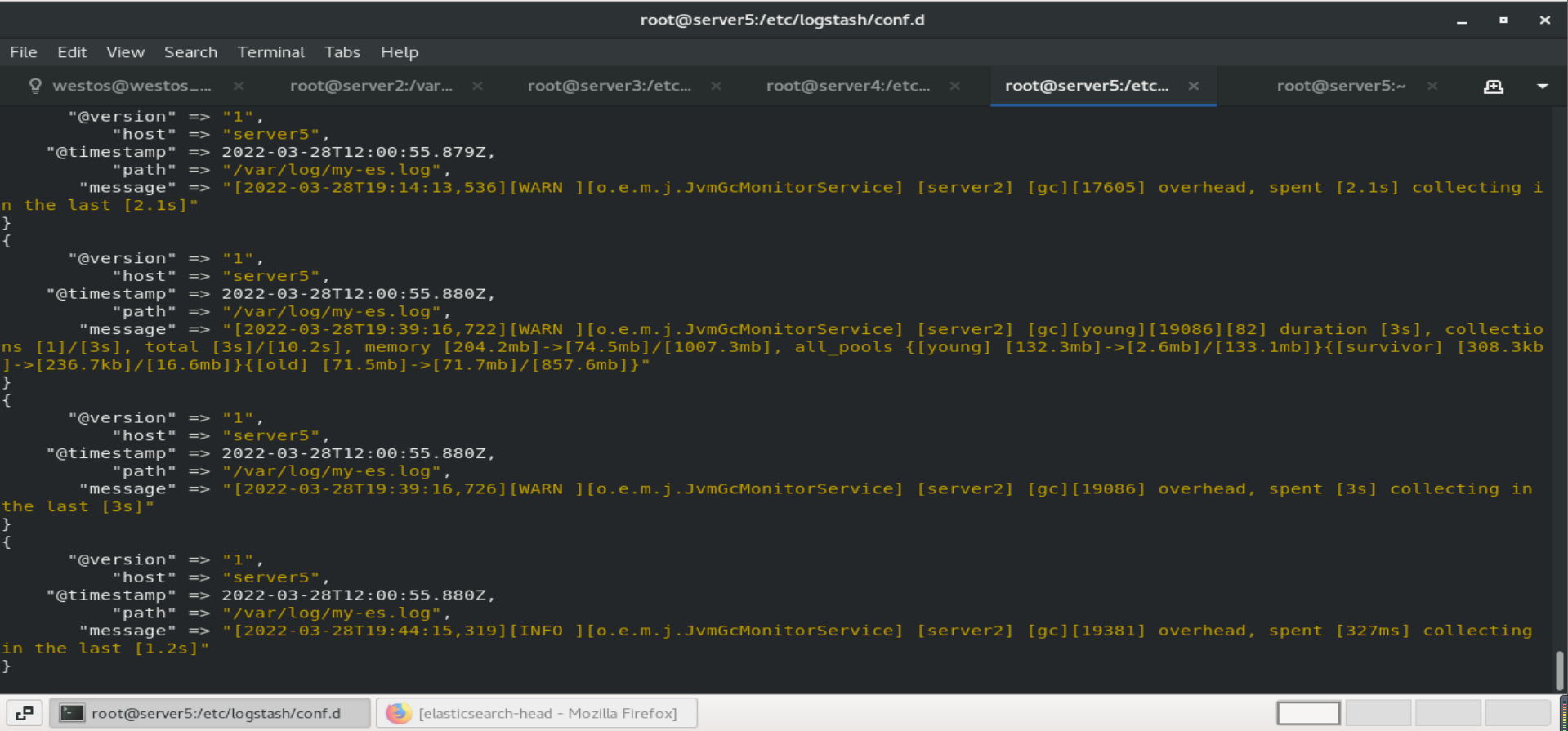Minimize the terminal window
This screenshot has width=1568, height=731.
point(1462,20)
